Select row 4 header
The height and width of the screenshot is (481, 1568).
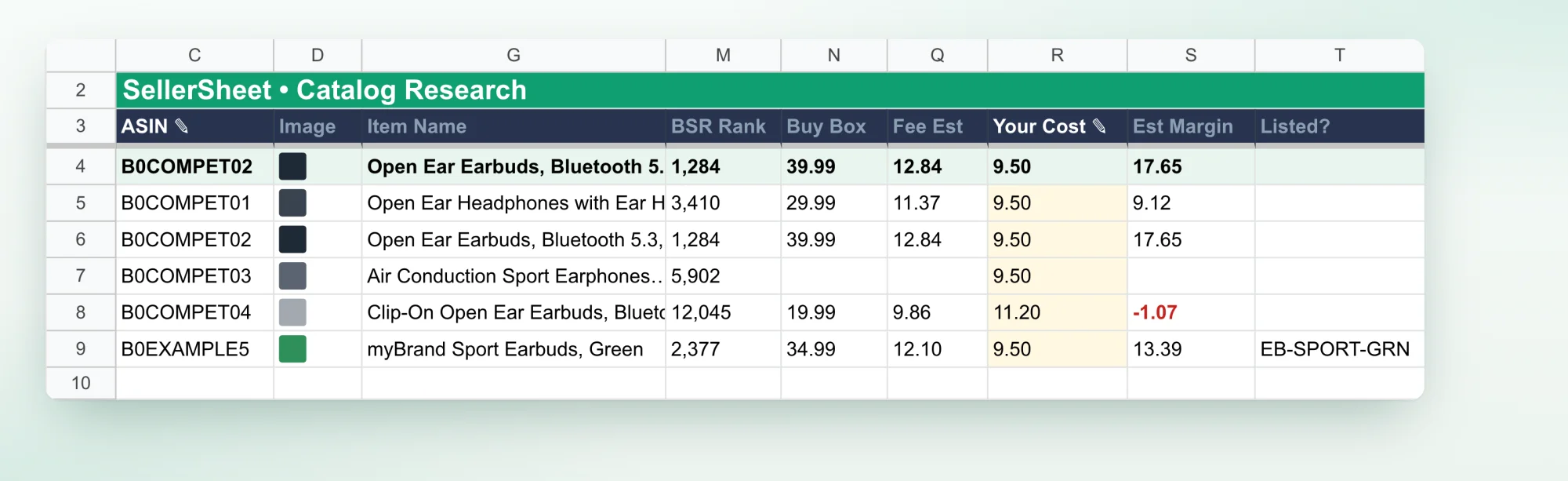coord(81,166)
